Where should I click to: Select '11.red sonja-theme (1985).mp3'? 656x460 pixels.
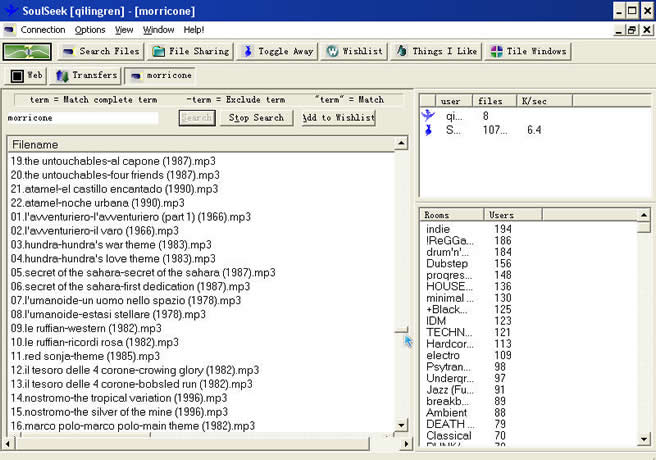tap(85, 356)
